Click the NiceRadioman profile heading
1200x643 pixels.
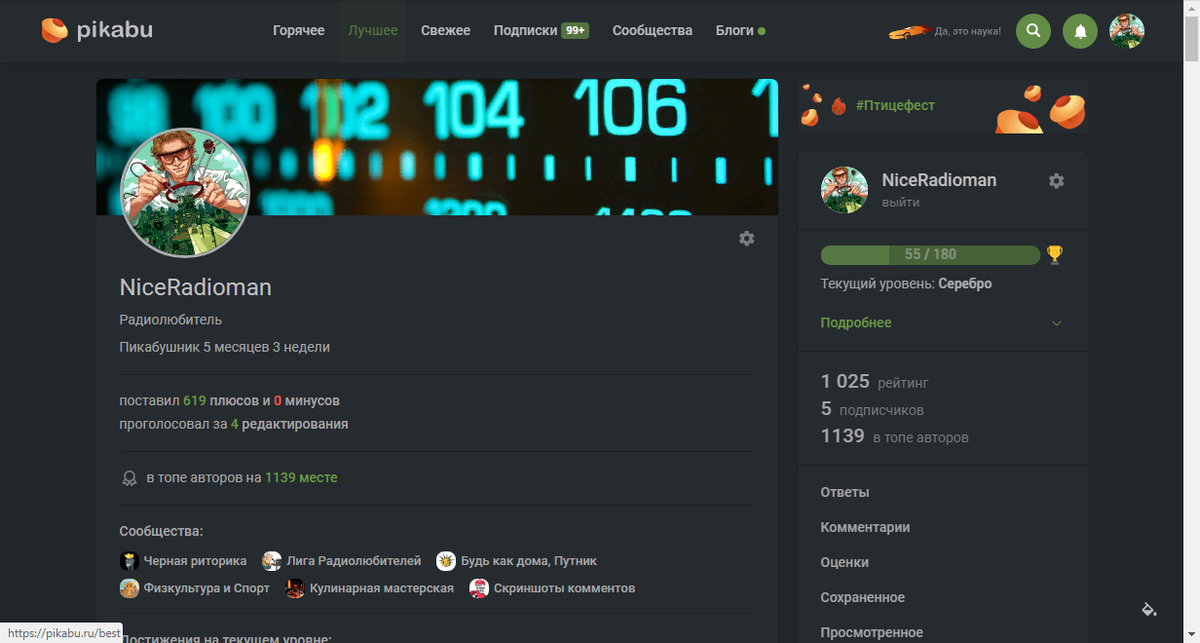[195, 288]
